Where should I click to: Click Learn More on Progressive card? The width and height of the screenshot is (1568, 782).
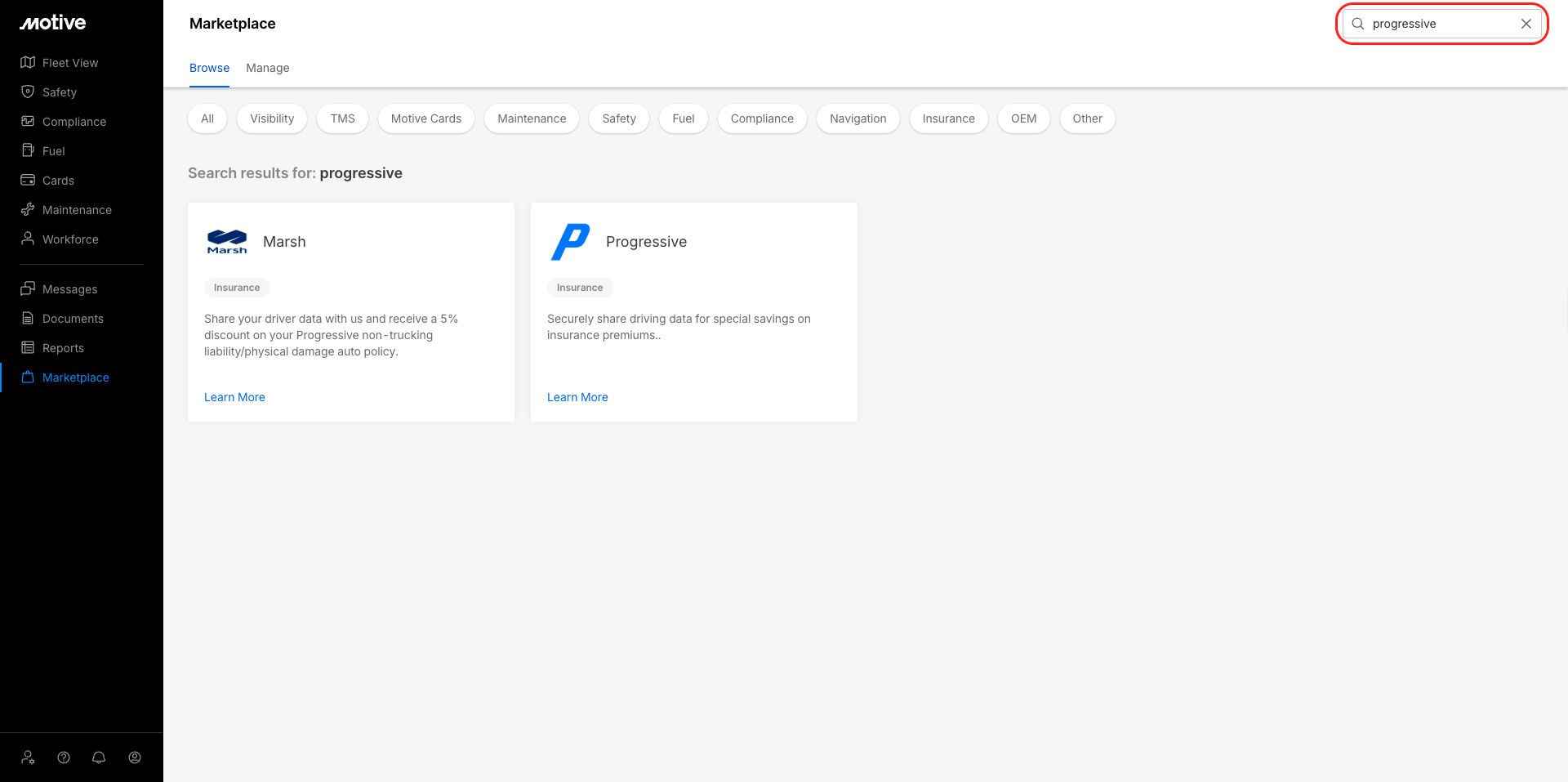pyautogui.click(x=577, y=397)
